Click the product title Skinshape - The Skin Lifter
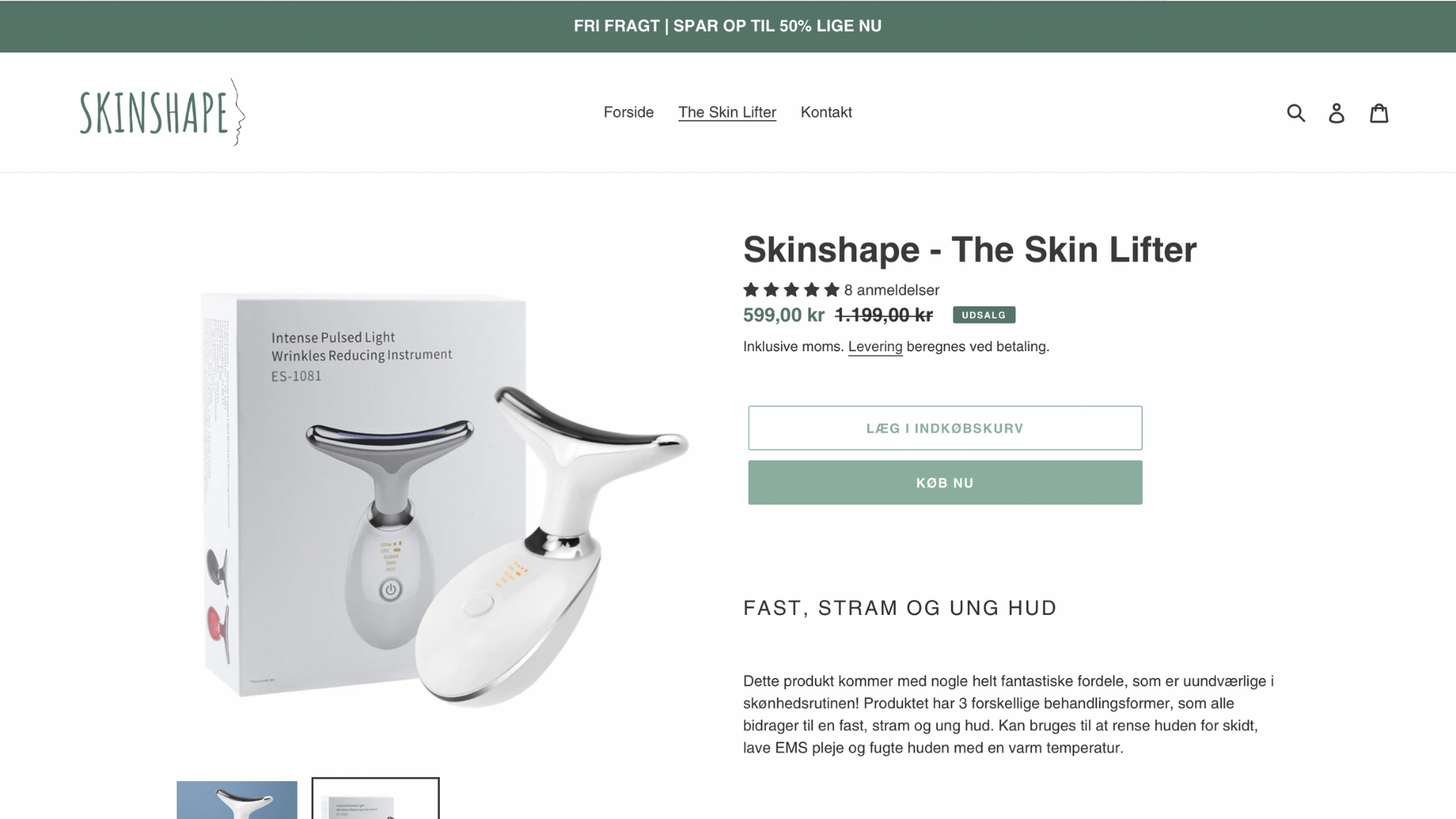 point(970,249)
